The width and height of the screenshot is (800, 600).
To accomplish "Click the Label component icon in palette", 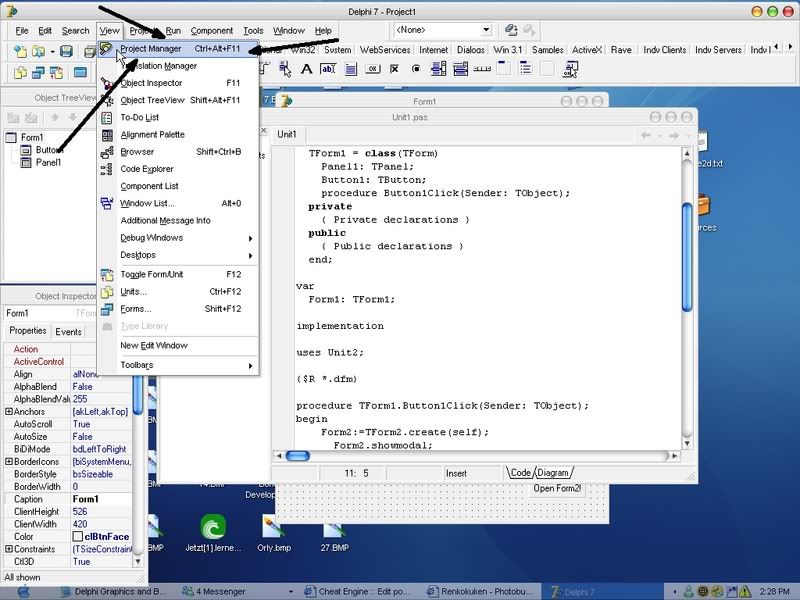I will tap(305, 69).
